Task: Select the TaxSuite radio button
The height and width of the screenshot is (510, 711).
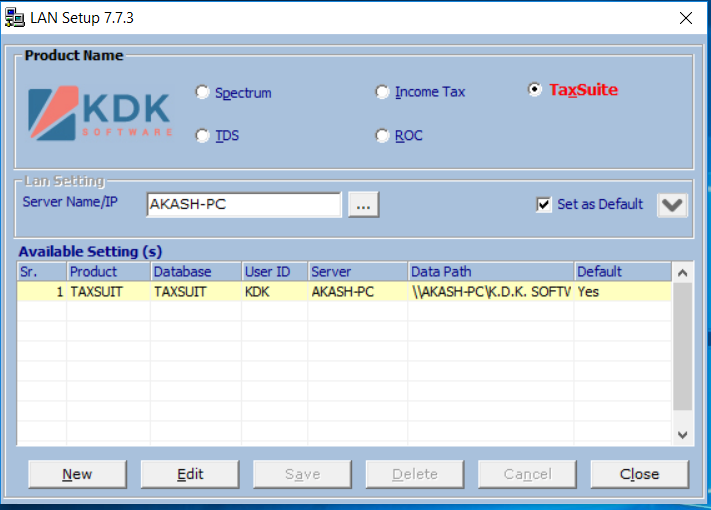Action: pyautogui.click(x=535, y=89)
